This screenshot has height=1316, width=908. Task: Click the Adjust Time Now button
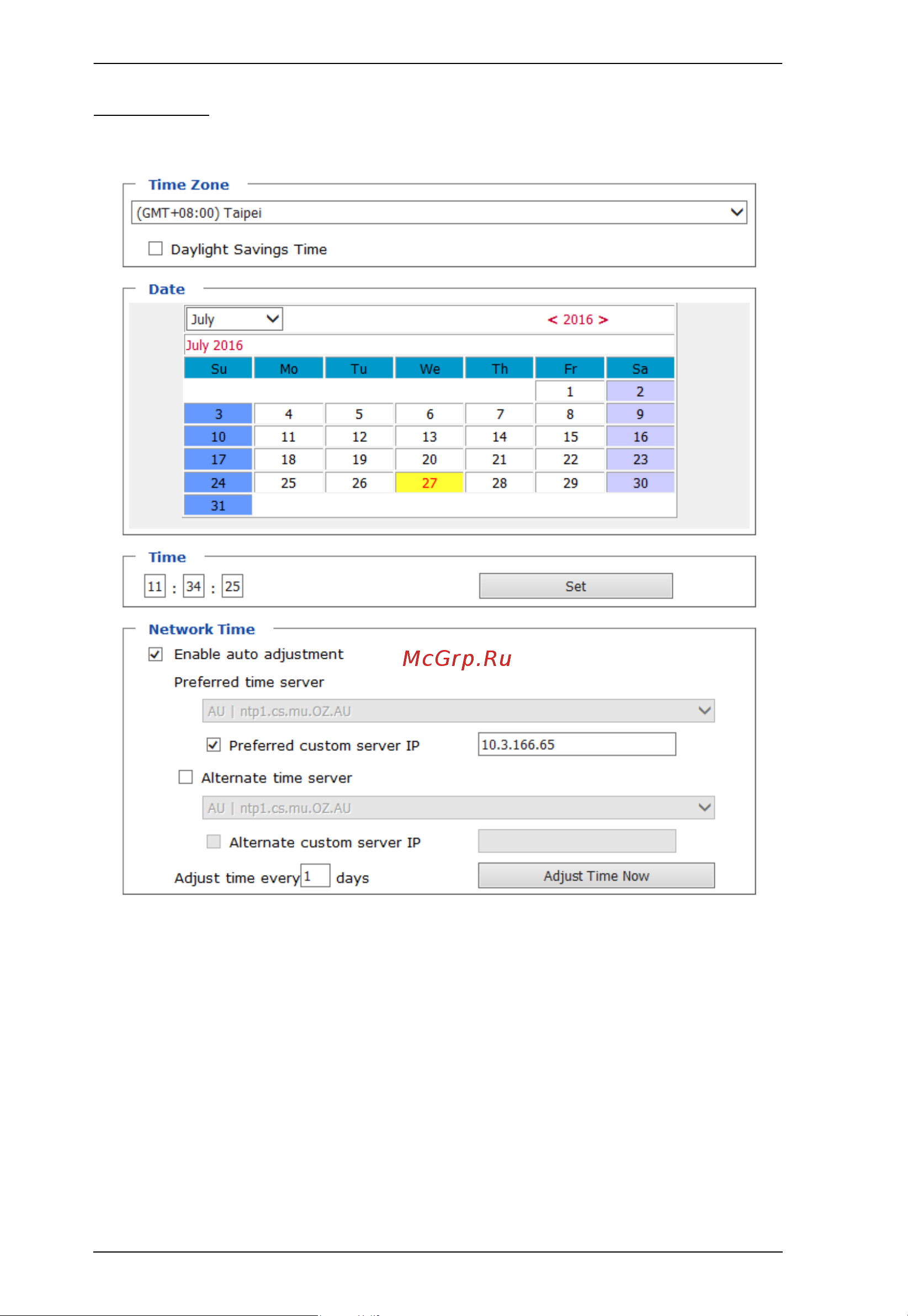(596, 876)
